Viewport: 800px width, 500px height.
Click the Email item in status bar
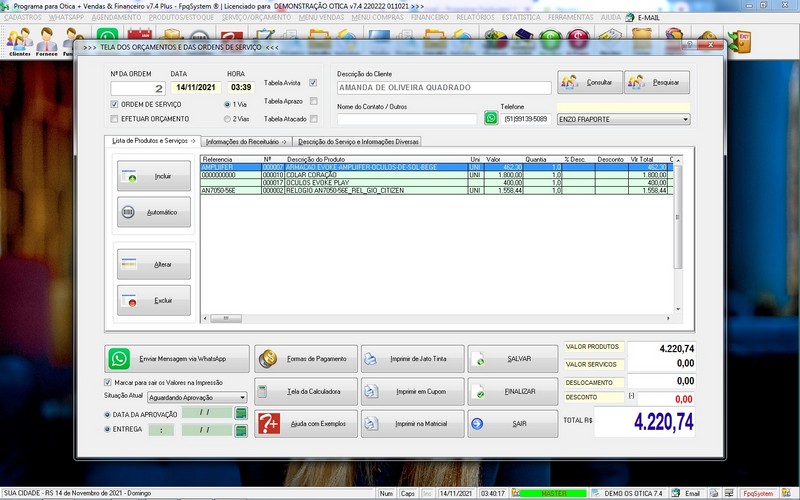pyautogui.click(x=687, y=493)
